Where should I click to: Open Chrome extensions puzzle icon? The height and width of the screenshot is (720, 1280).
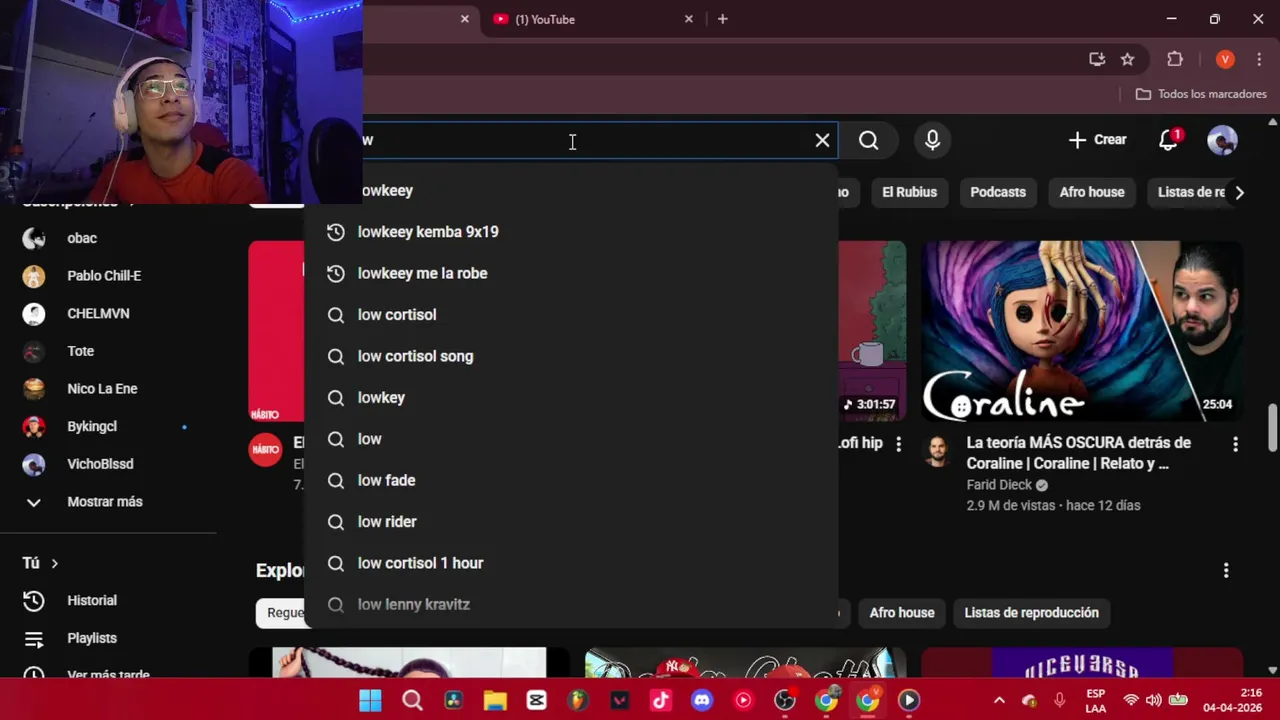tap(1175, 59)
